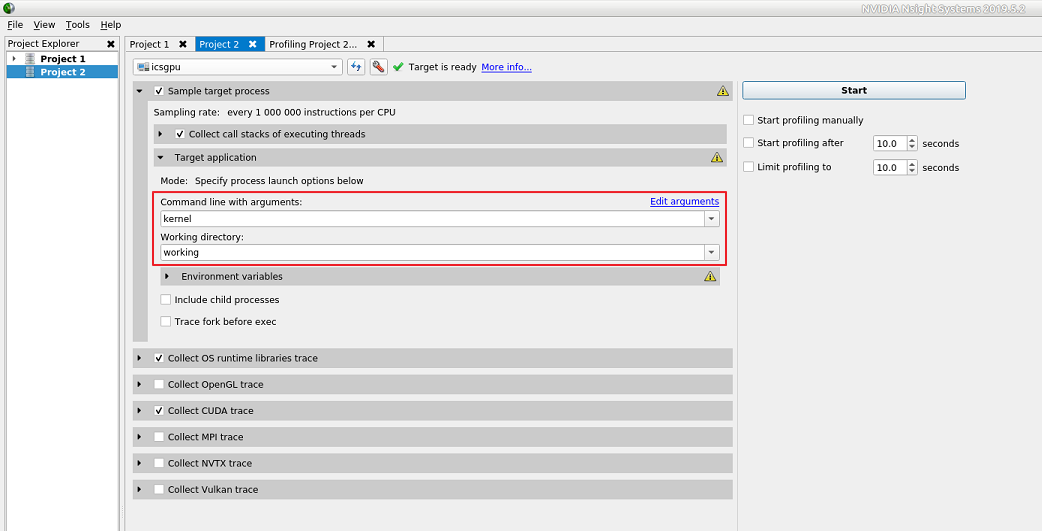Screen dimensions: 1042x531
Task: Select Project 1 in Project Explorer
Action: (x=62, y=58)
